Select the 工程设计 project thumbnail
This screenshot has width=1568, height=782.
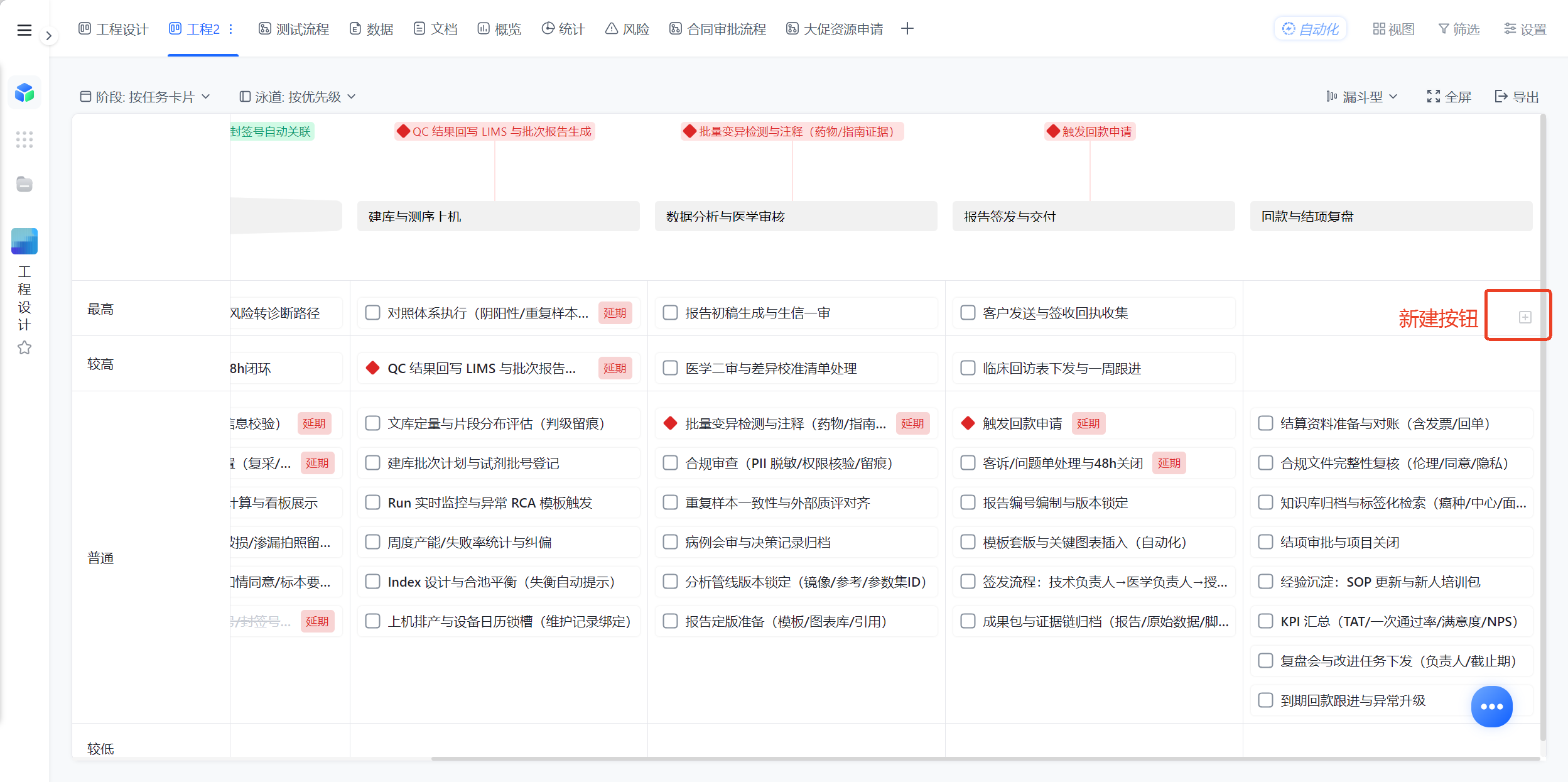point(24,241)
